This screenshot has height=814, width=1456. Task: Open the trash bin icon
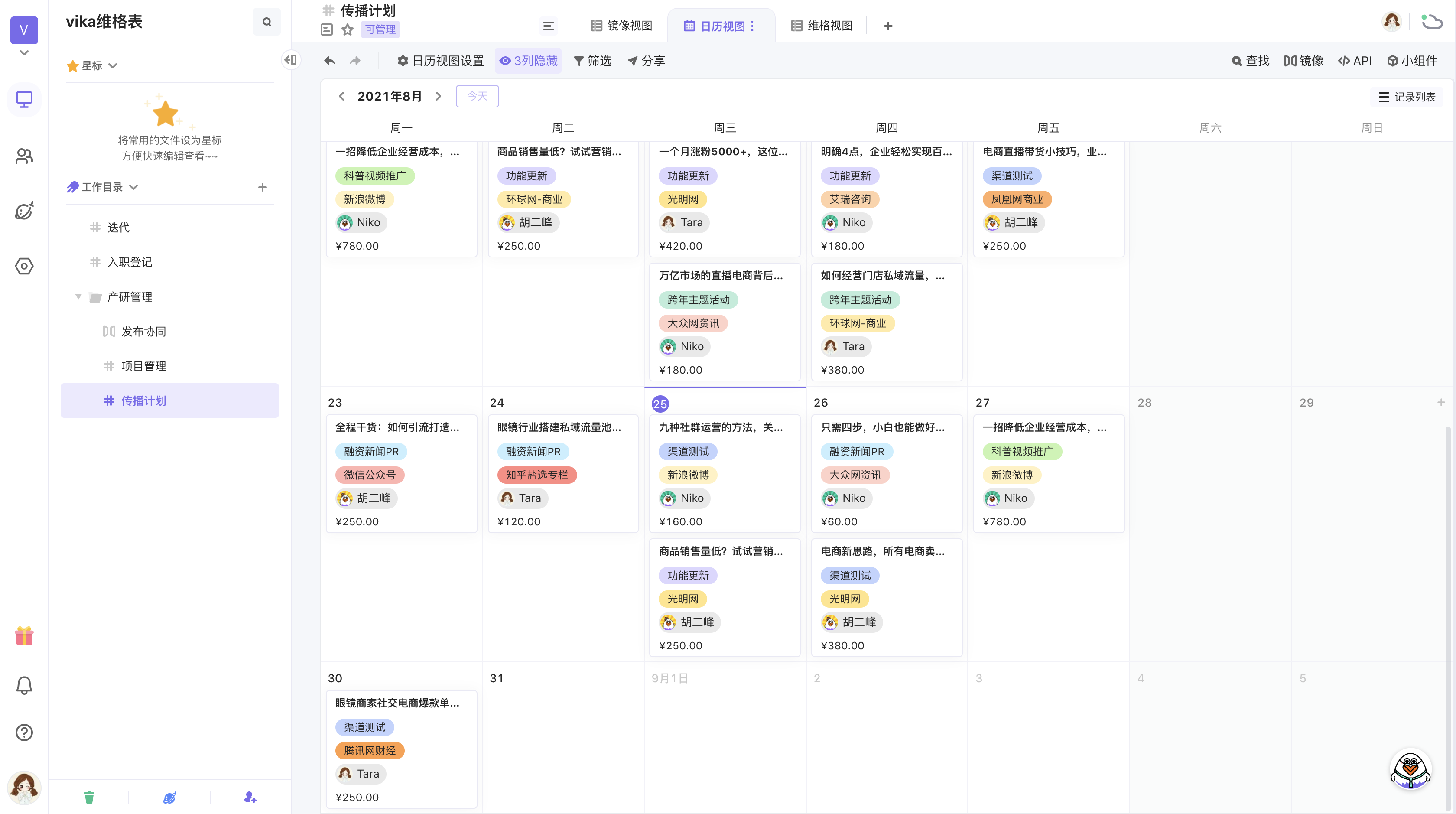click(x=89, y=797)
